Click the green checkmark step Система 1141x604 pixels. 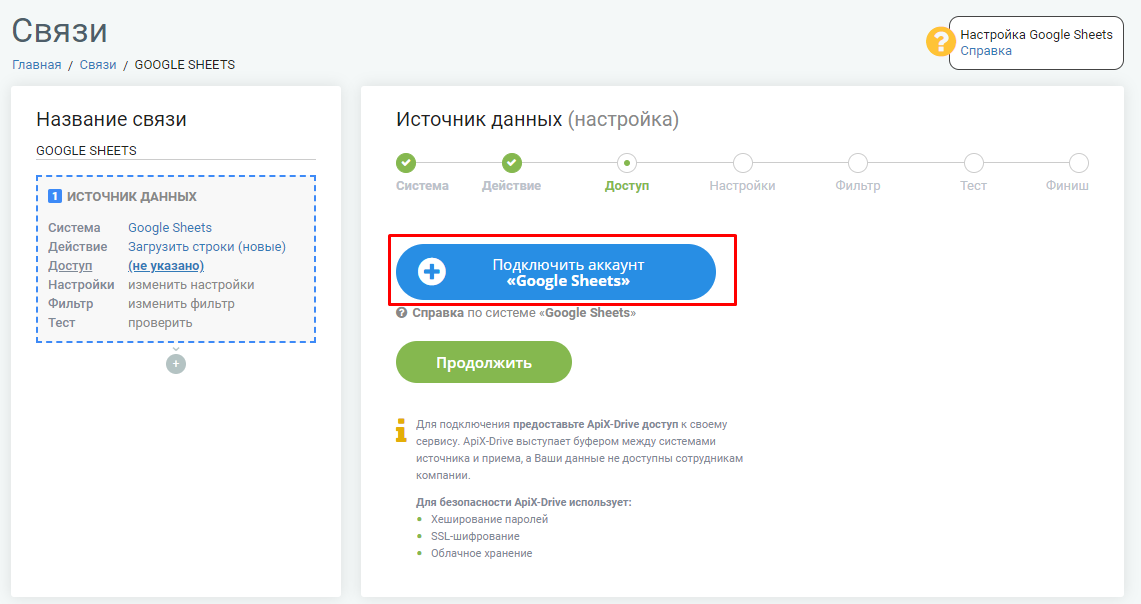pyautogui.click(x=406, y=162)
